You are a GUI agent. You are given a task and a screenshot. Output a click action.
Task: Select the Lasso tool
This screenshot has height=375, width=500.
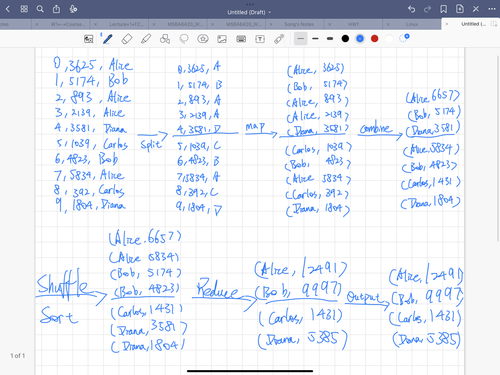pos(184,39)
